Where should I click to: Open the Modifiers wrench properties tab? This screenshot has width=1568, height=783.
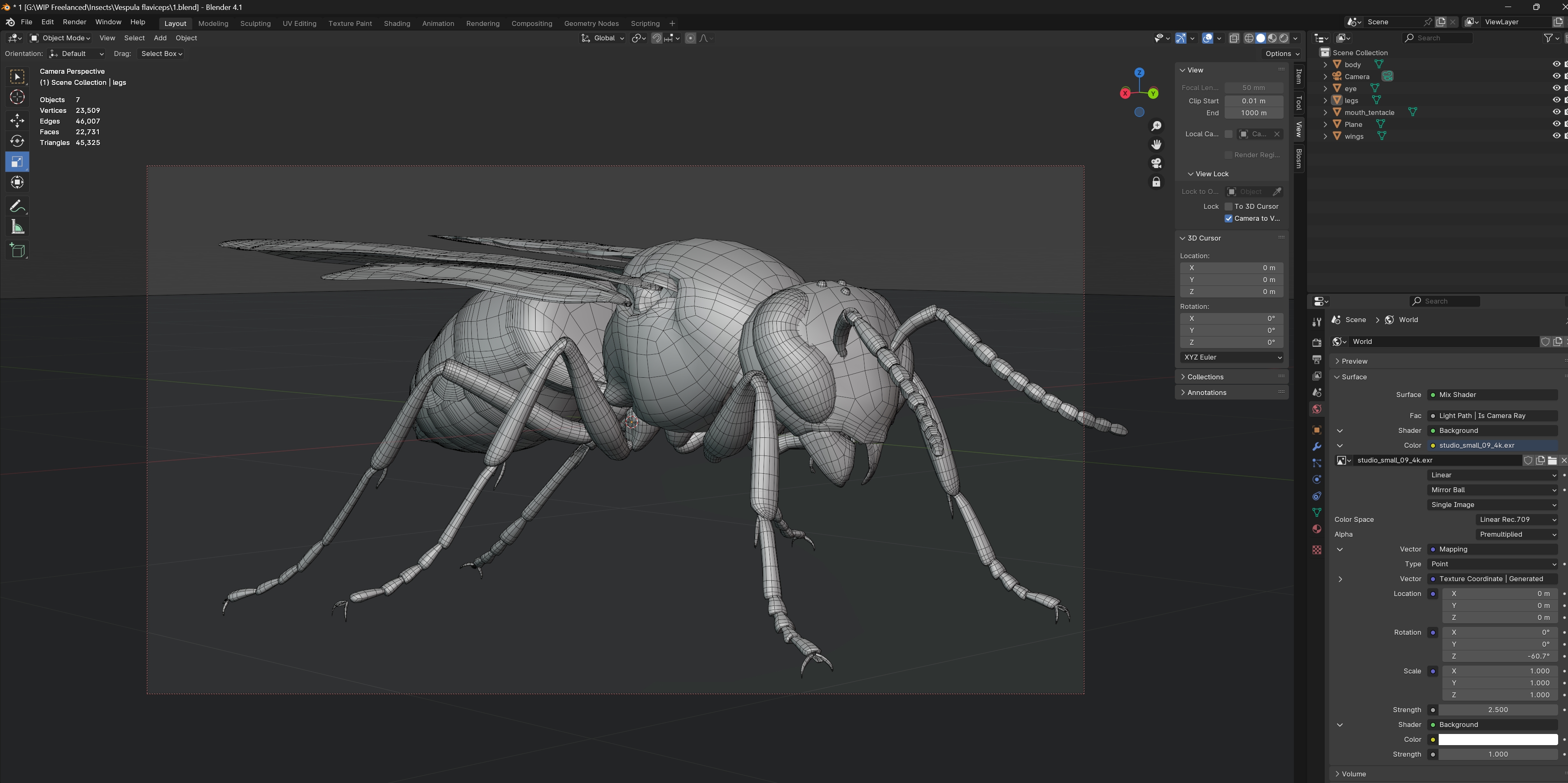(x=1316, y=446)
